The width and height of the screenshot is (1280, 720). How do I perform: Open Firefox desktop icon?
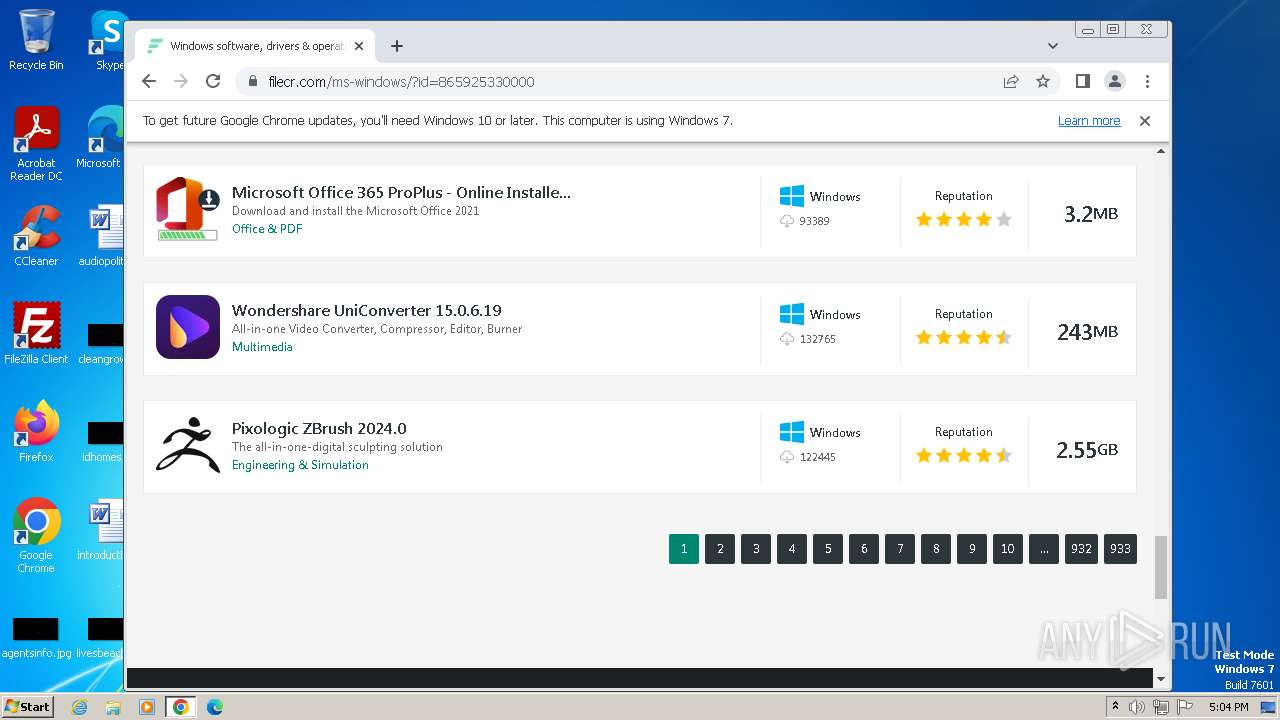tap(36, 431)
